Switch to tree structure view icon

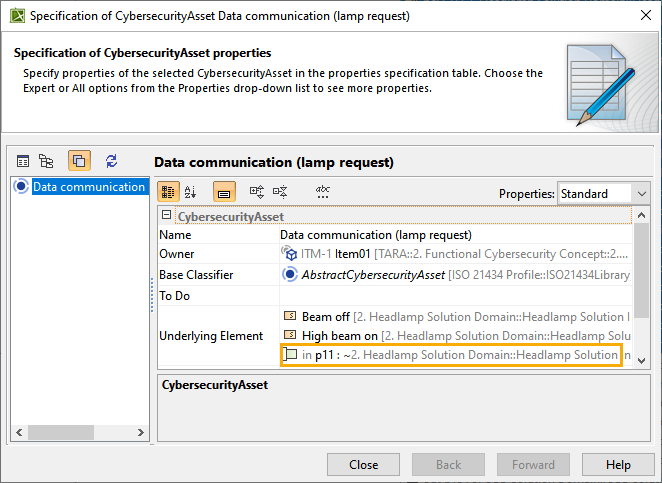(x=46, y=161)
